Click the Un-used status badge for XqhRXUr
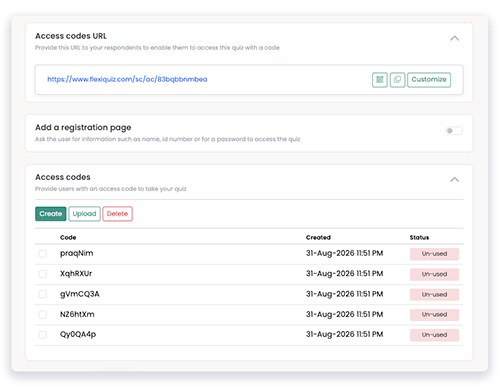Screen dimensions: 500x387 click(434, 274)
